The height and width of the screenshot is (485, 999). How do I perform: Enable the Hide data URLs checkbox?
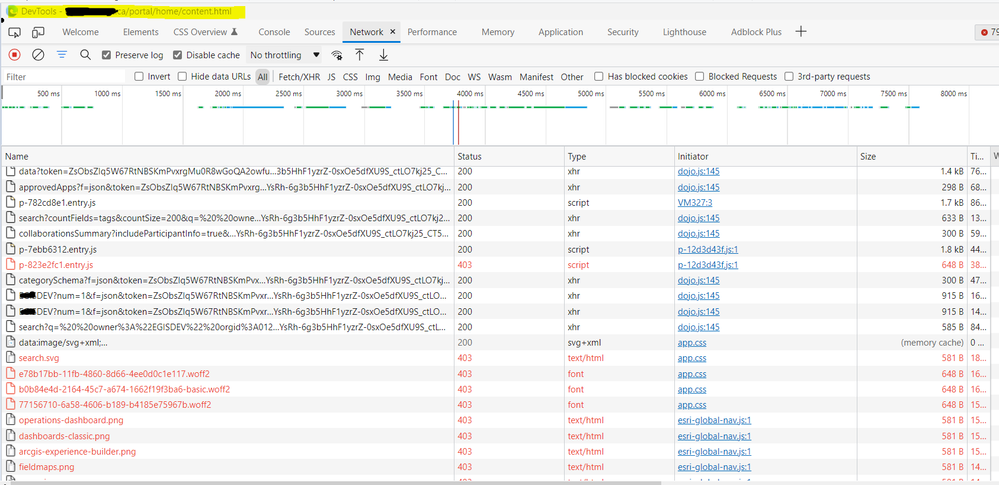(x=183, y=76)
